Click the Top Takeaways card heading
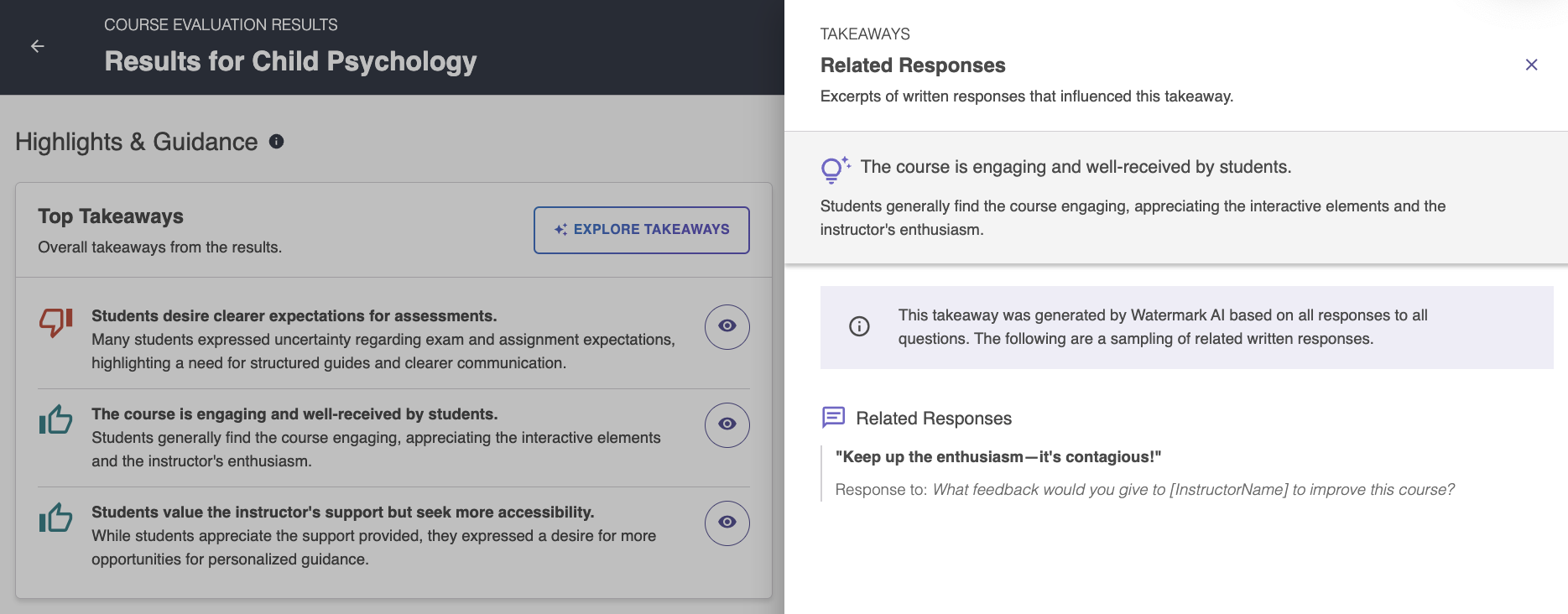The height and width of the screenshot is (614, 1568). coord(111,216)
